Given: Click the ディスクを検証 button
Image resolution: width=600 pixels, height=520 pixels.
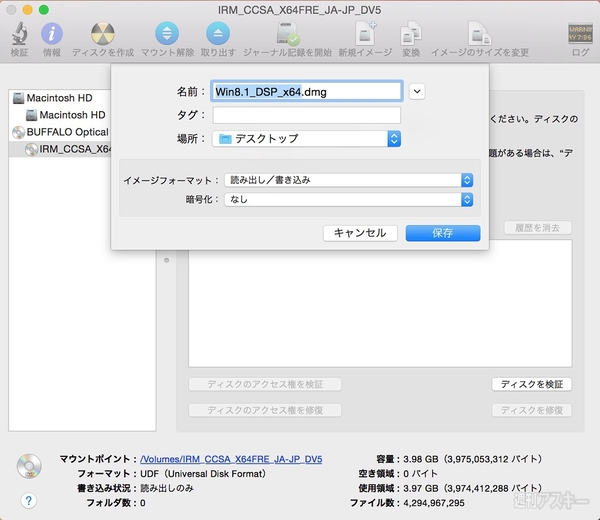Looking at the screenshot, I should (x=532, y=384).
